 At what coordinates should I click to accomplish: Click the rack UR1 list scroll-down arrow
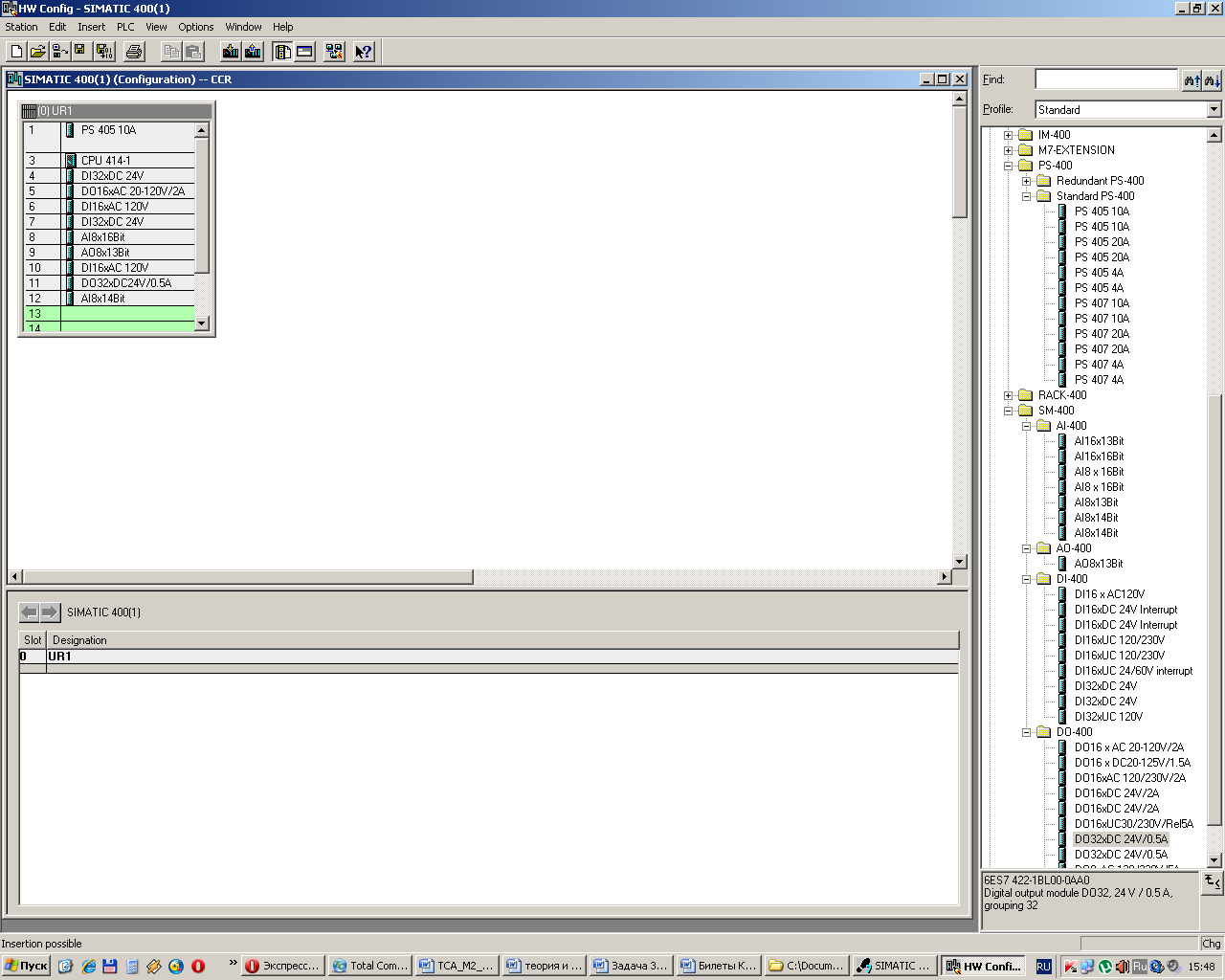tap(202, 323)
